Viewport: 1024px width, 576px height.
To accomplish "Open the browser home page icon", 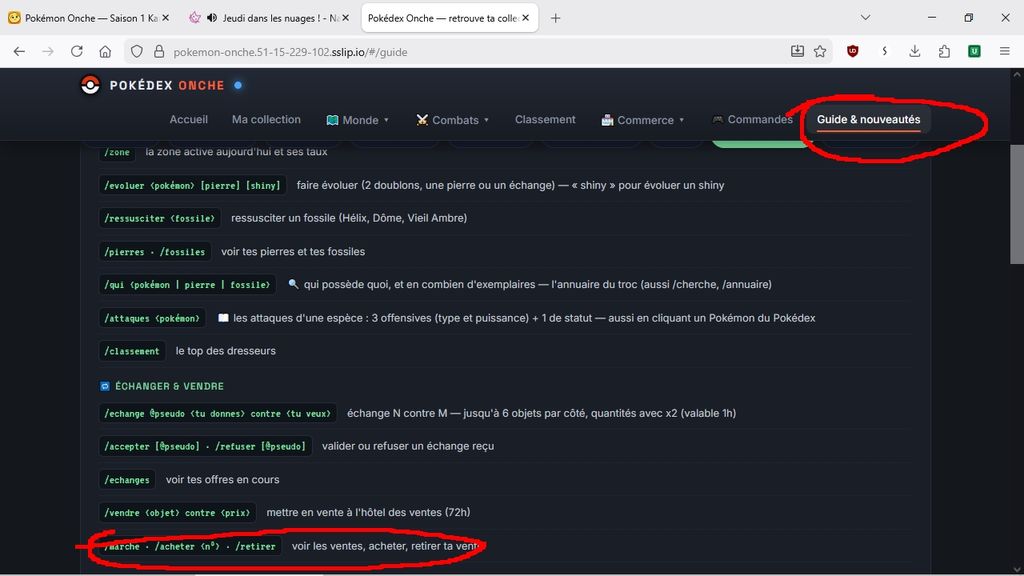I will tap(105, 52).
